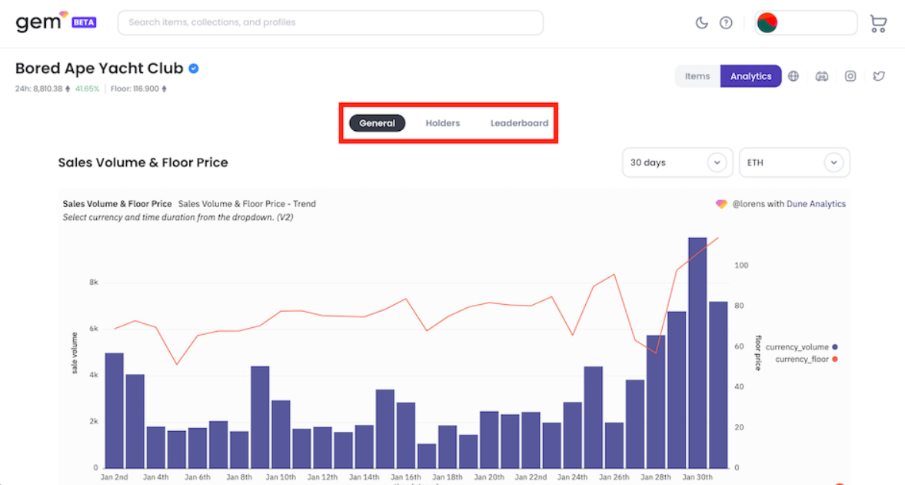Open the collection website globe icon
The height and width of the screenshot is (485, 905).
[794, 76]
